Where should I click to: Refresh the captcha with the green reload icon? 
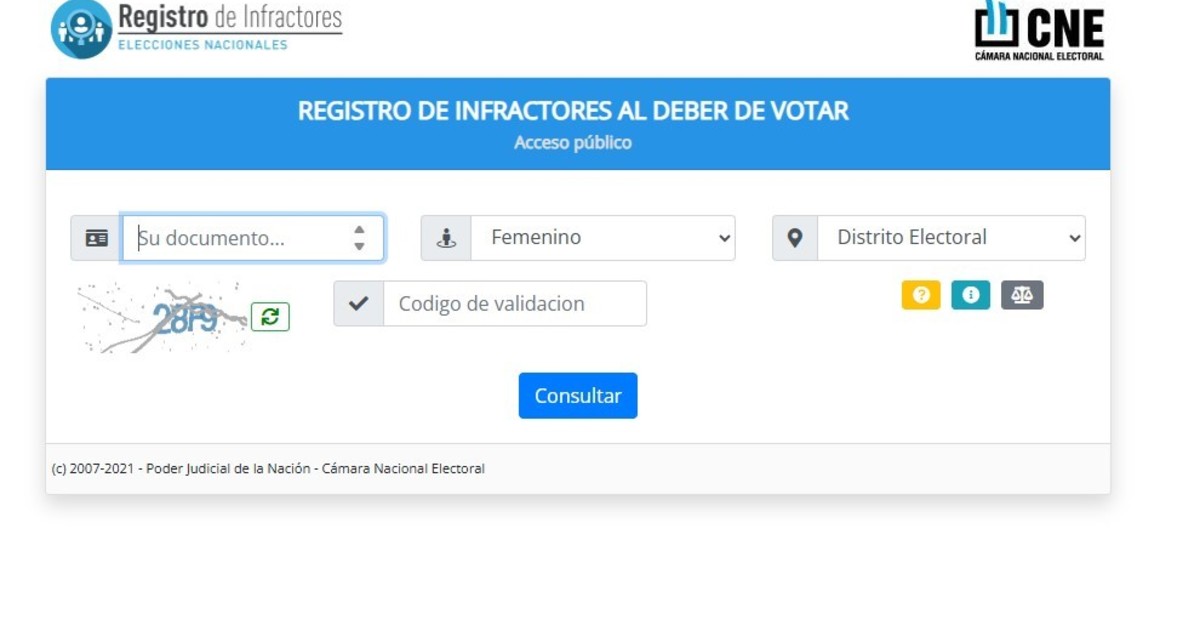coord(270,317)
